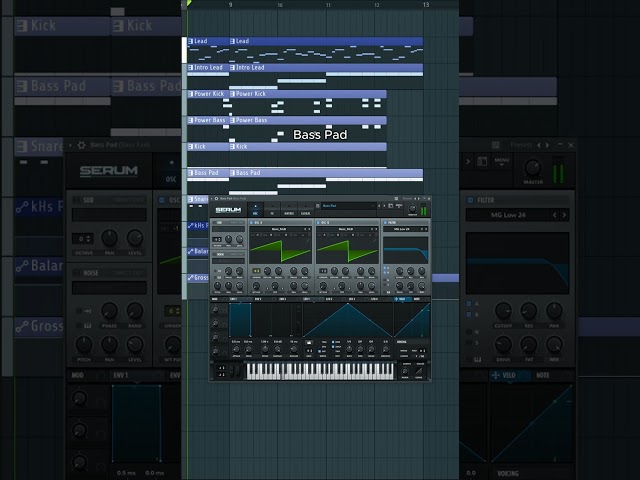The height and width of the screenshot is (480, 640).
Task: Click the PORTA knob near the keyboard
Action: [405, 371]
